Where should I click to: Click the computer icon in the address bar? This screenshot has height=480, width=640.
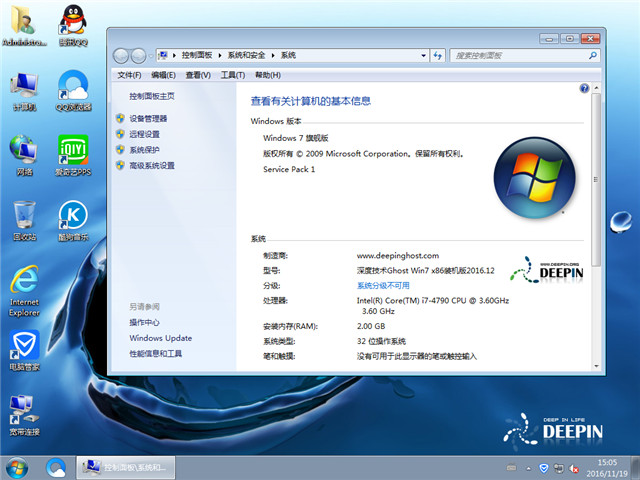click(163, 55)
